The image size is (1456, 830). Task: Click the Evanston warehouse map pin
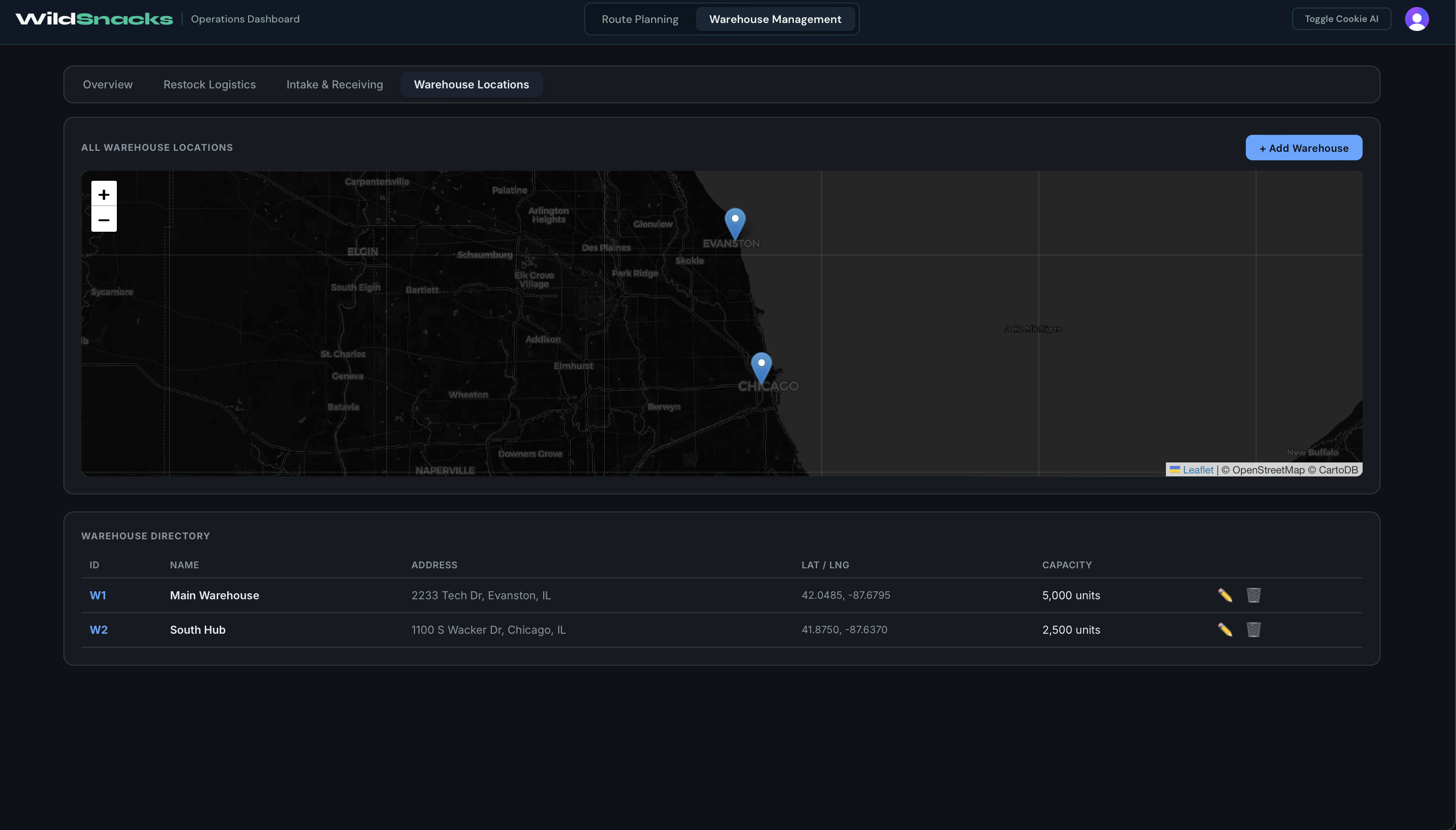734,223
